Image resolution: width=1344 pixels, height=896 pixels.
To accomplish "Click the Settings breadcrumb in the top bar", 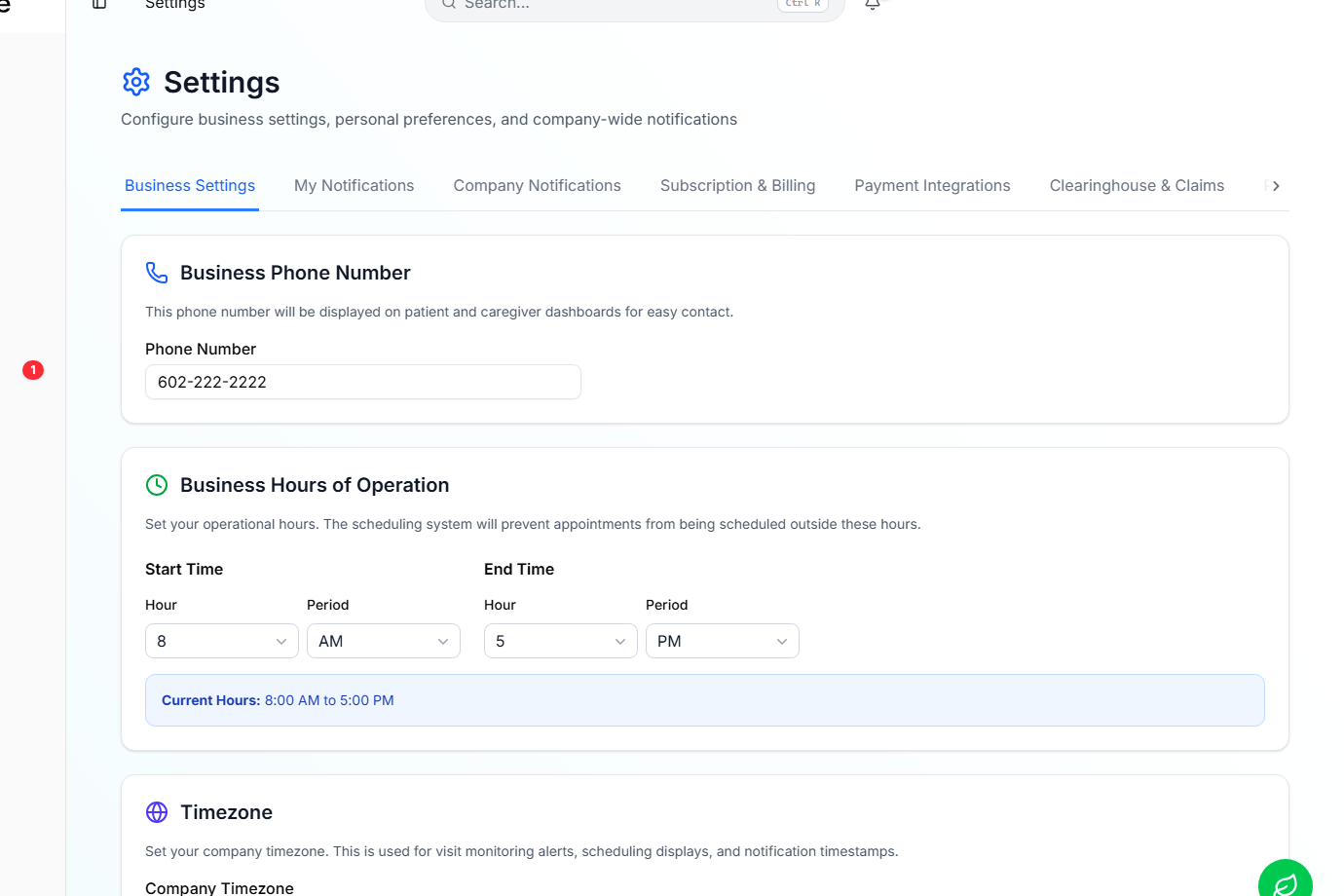I will click(x=175, y=4).
